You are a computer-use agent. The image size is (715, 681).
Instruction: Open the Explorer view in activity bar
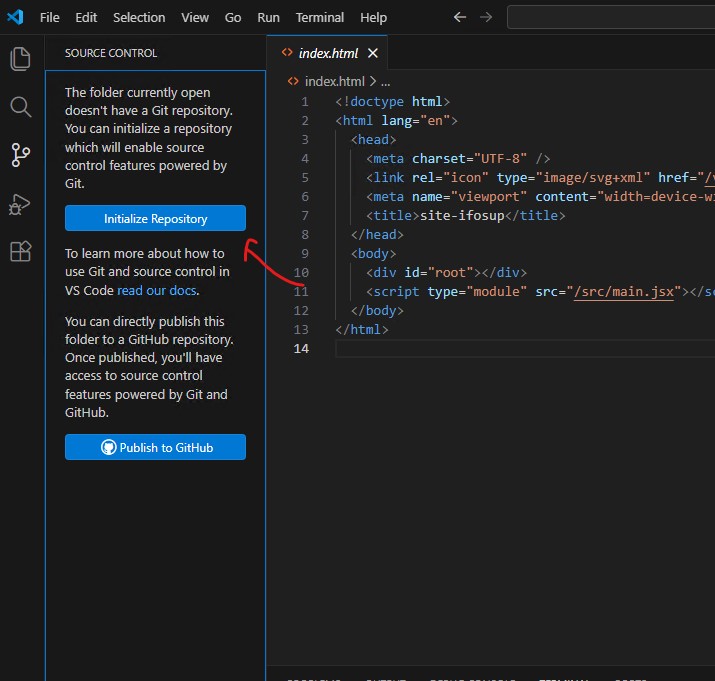[20, 58]
